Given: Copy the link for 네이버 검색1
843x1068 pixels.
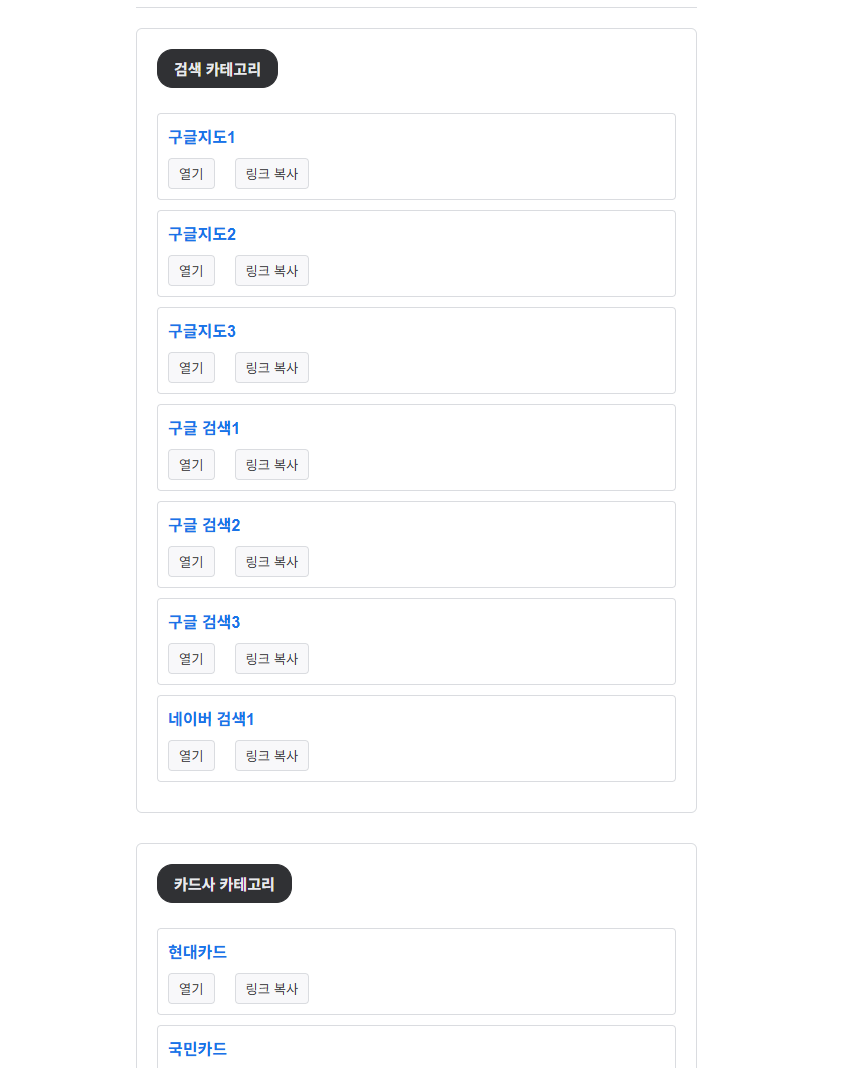Looking at the screenshot, I should [x=271, y=755].
